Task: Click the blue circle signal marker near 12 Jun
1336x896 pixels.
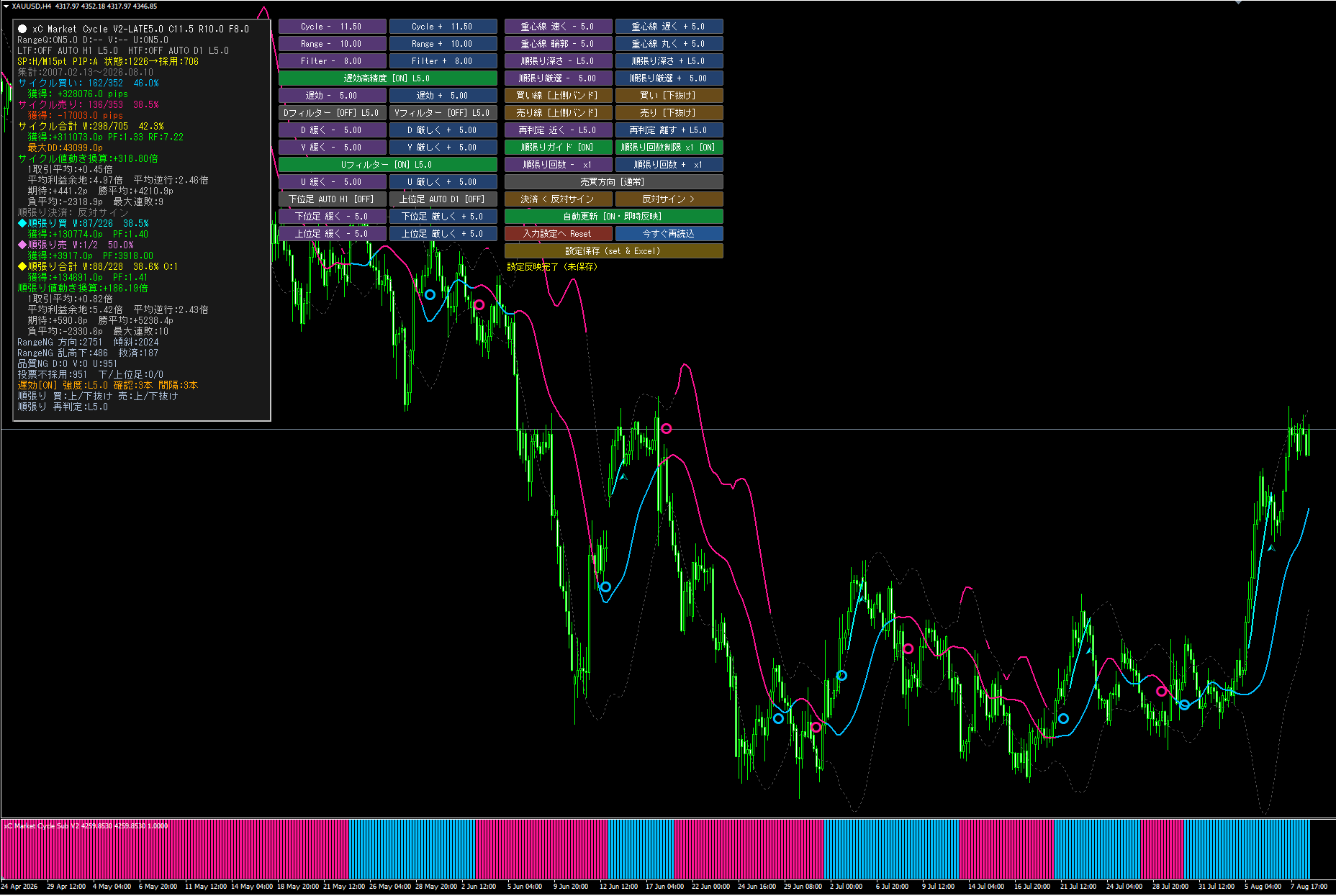Action: (x=605, y=587)
